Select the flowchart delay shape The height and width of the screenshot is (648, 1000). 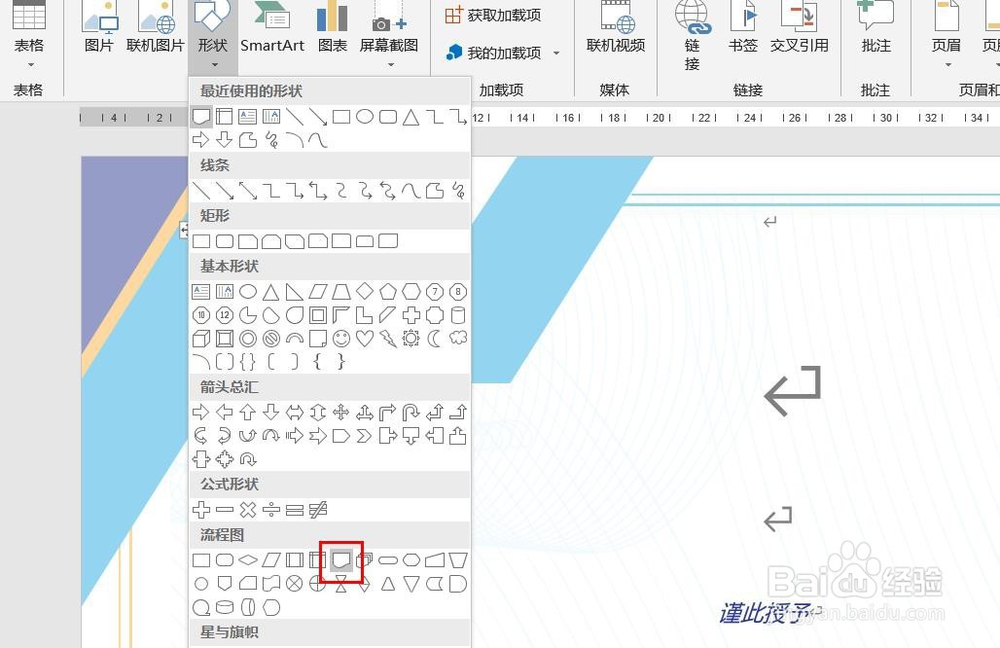(458, 584)
